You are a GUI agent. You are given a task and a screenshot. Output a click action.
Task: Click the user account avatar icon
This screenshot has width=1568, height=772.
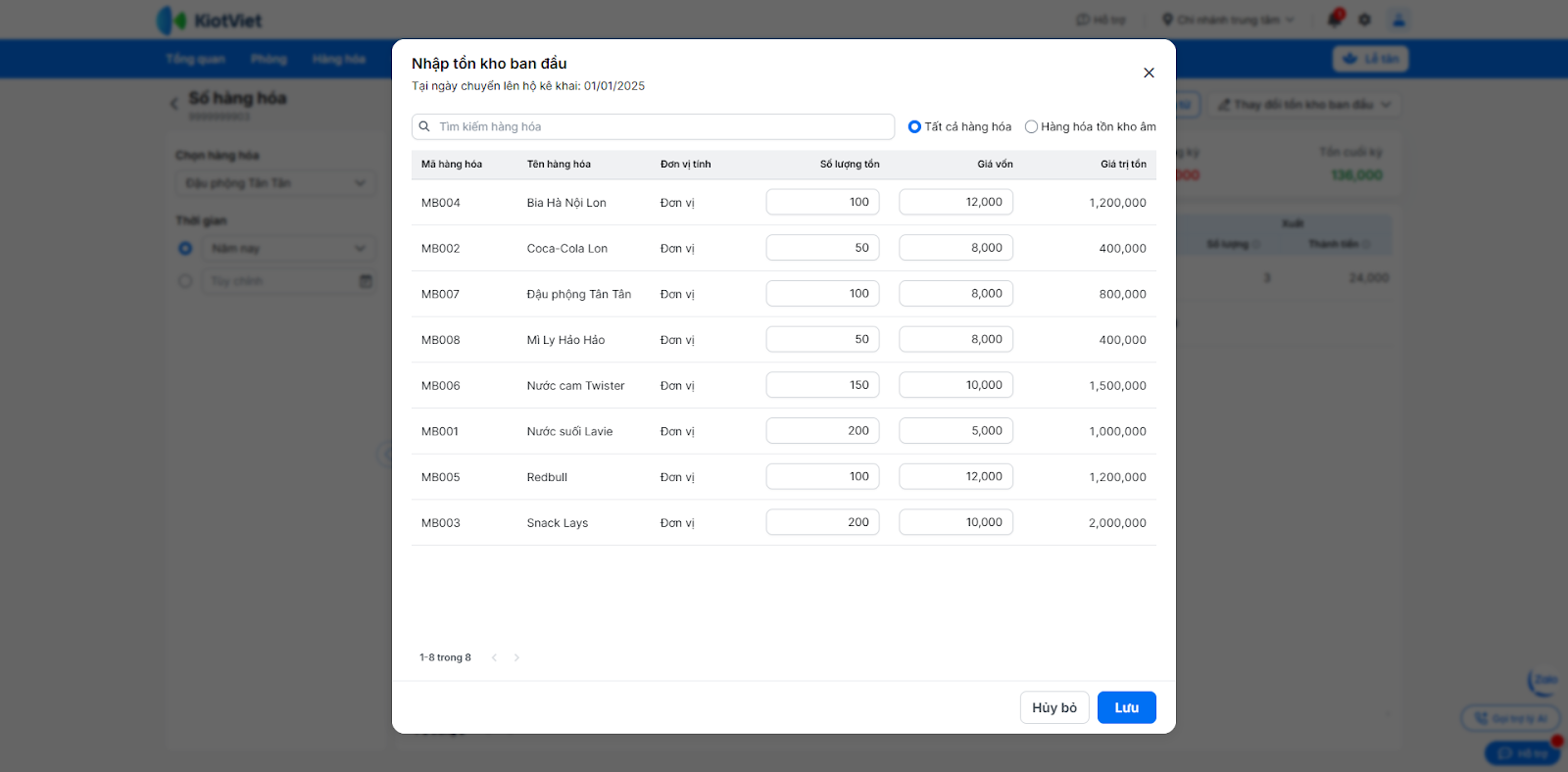1398,20
